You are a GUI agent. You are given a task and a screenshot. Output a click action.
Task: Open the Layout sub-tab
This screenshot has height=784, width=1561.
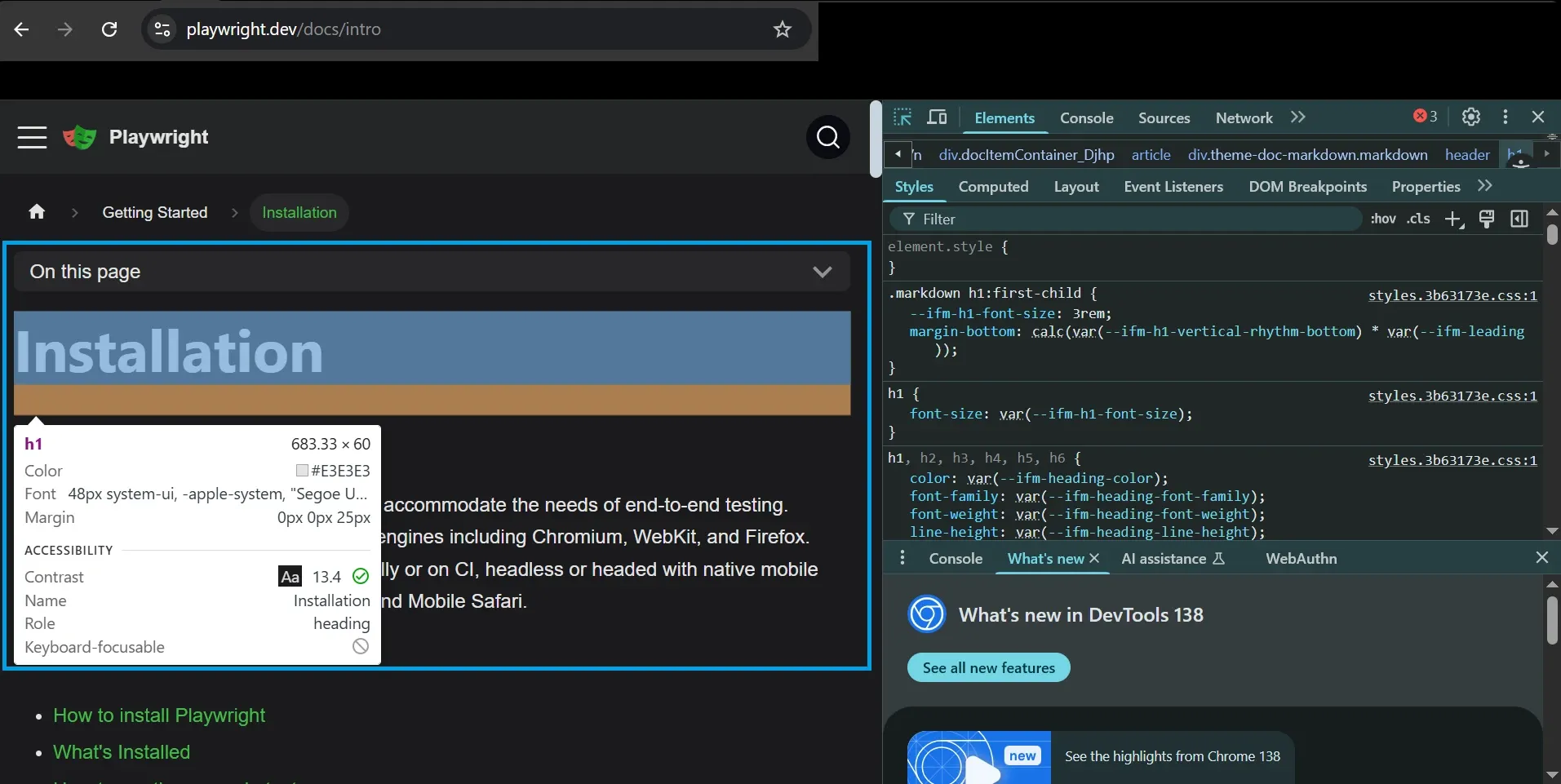(x=1076, y=187)
